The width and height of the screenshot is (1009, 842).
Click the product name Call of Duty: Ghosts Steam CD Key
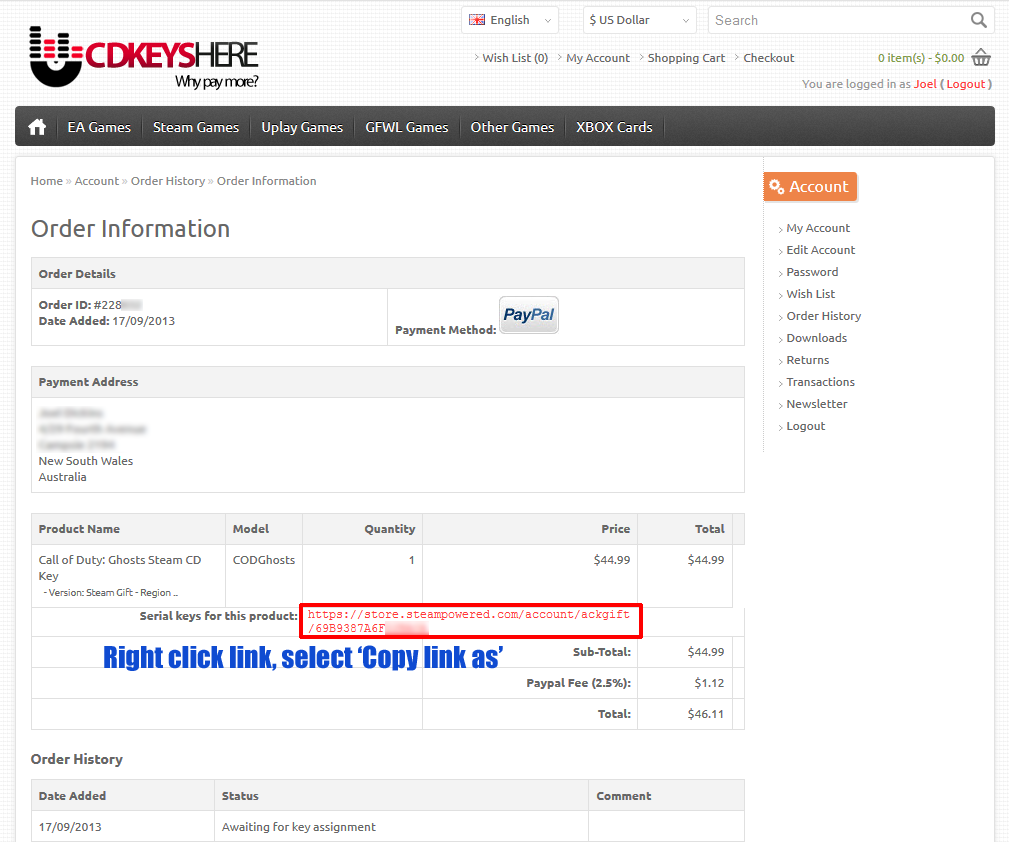(x=120, y=568)
